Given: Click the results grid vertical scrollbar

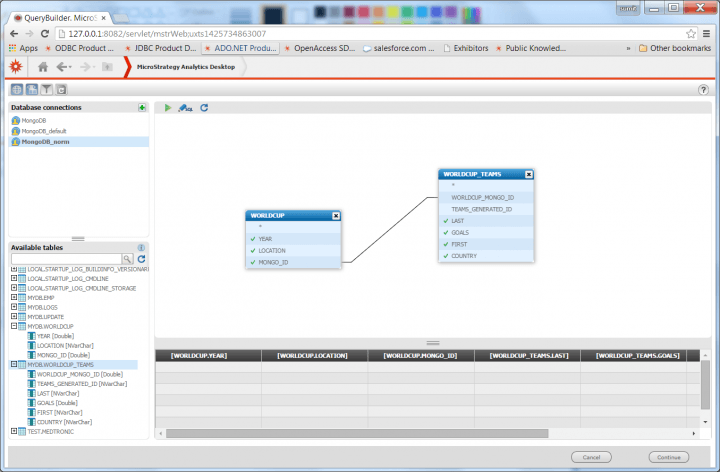Looking at the screenshot, I should [705, 385].
